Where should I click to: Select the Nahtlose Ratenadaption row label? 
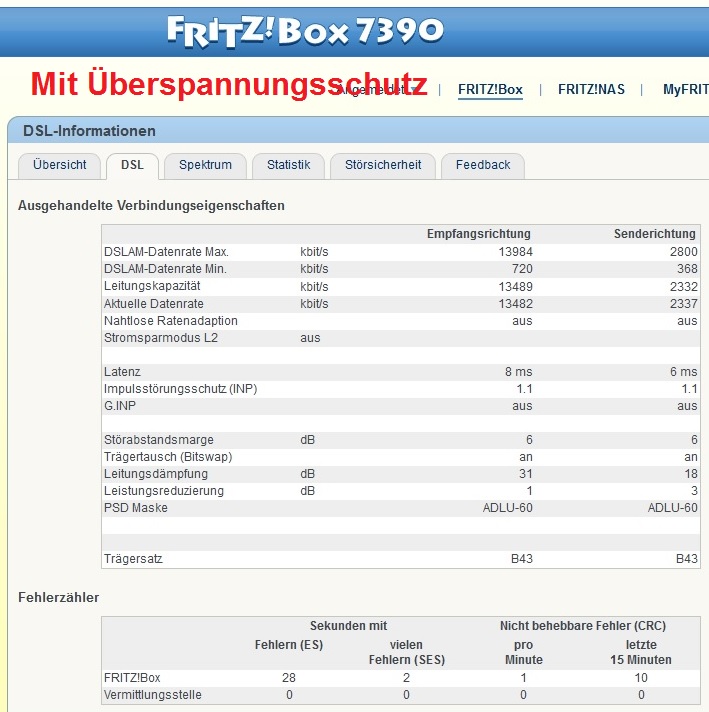tap(171, 321)
